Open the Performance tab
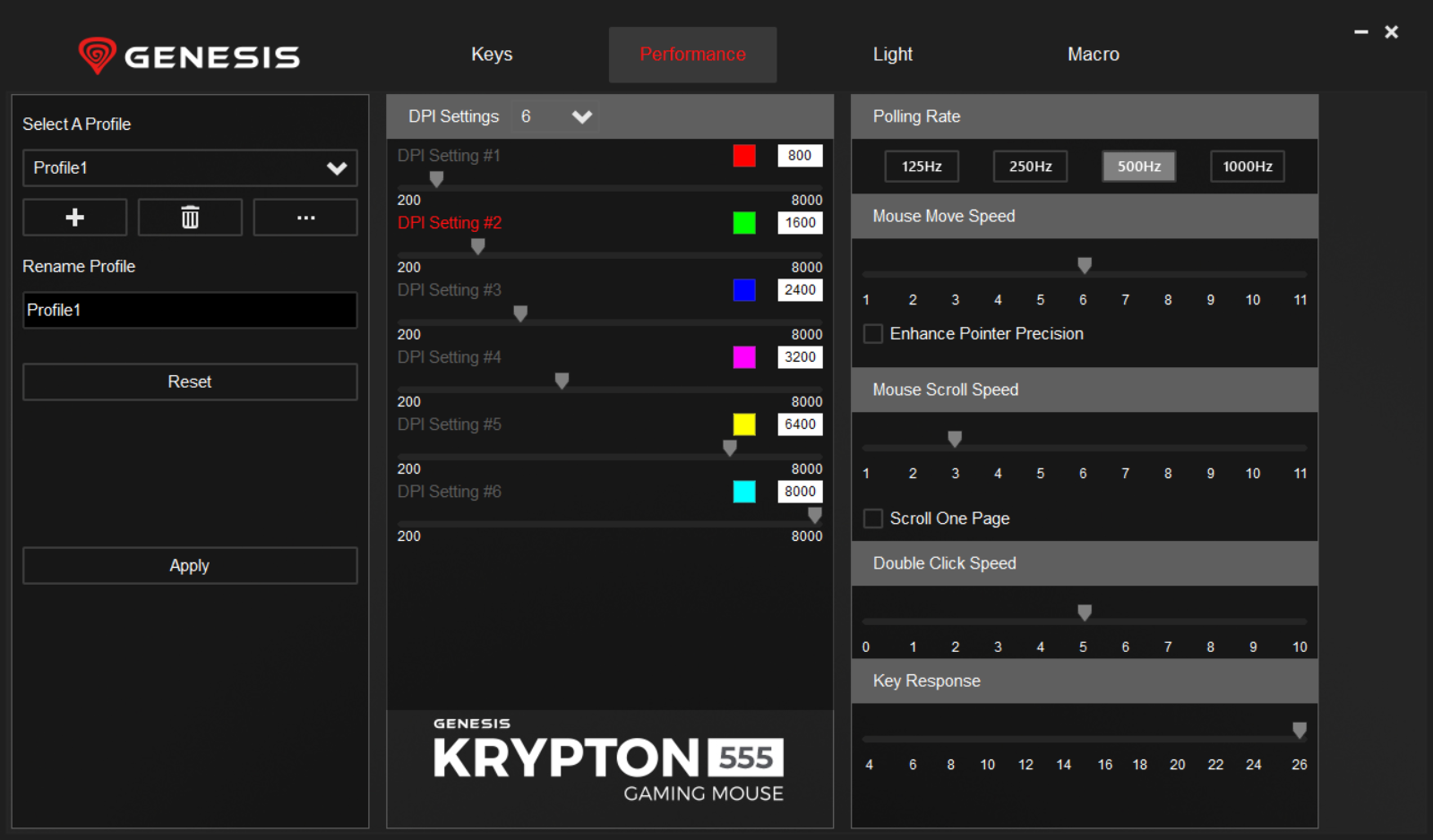The image size is (1433, 840). click(x=692, y=55)
